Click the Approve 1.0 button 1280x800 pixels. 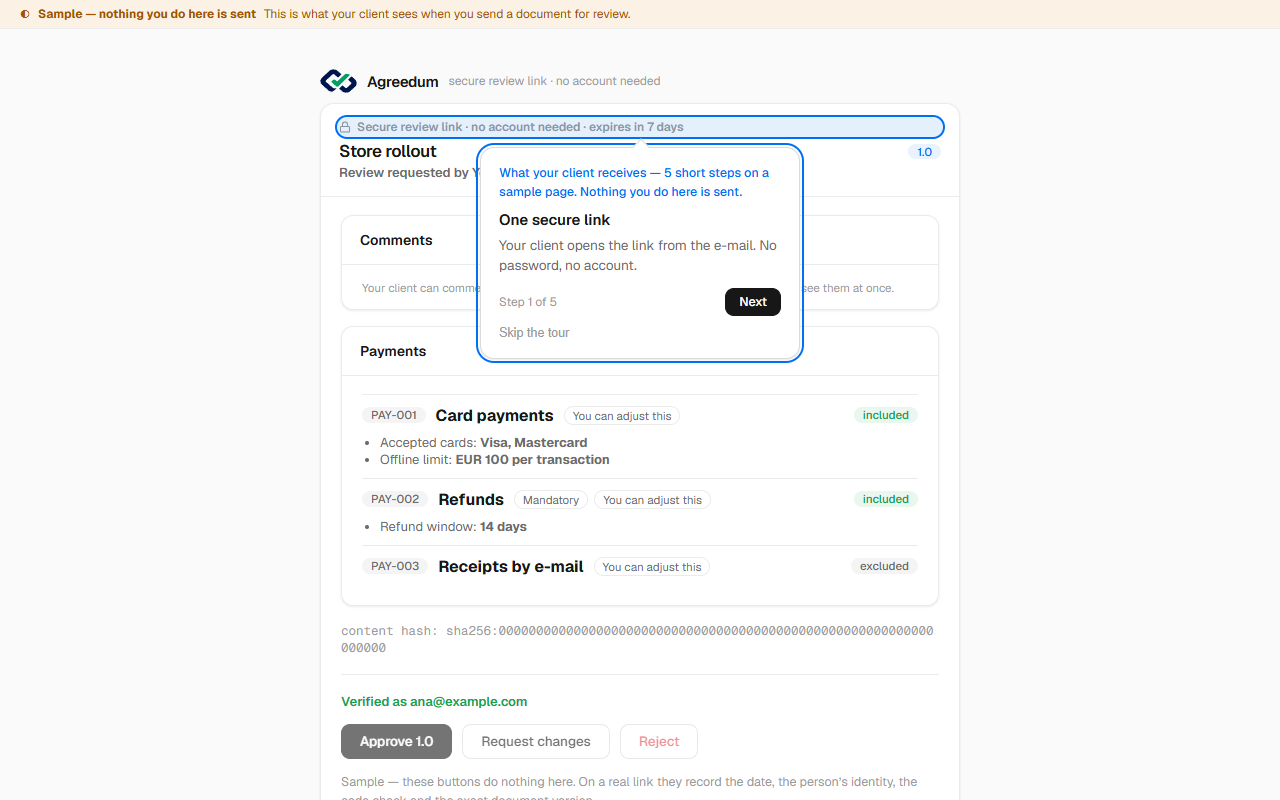[396, 741]
